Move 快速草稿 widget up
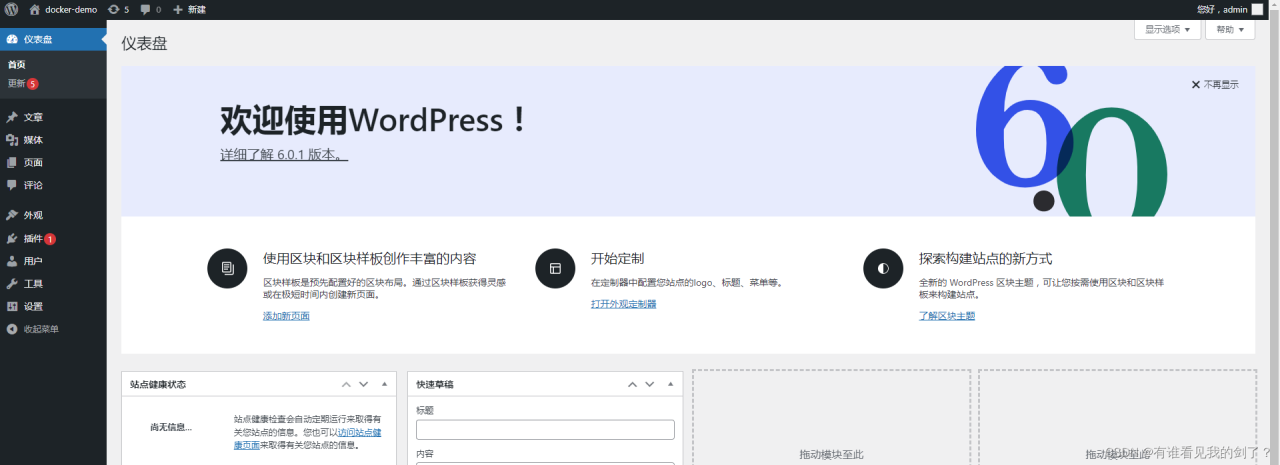The width and height of the screenshot is (1280, 465). [x=632, y=384]
